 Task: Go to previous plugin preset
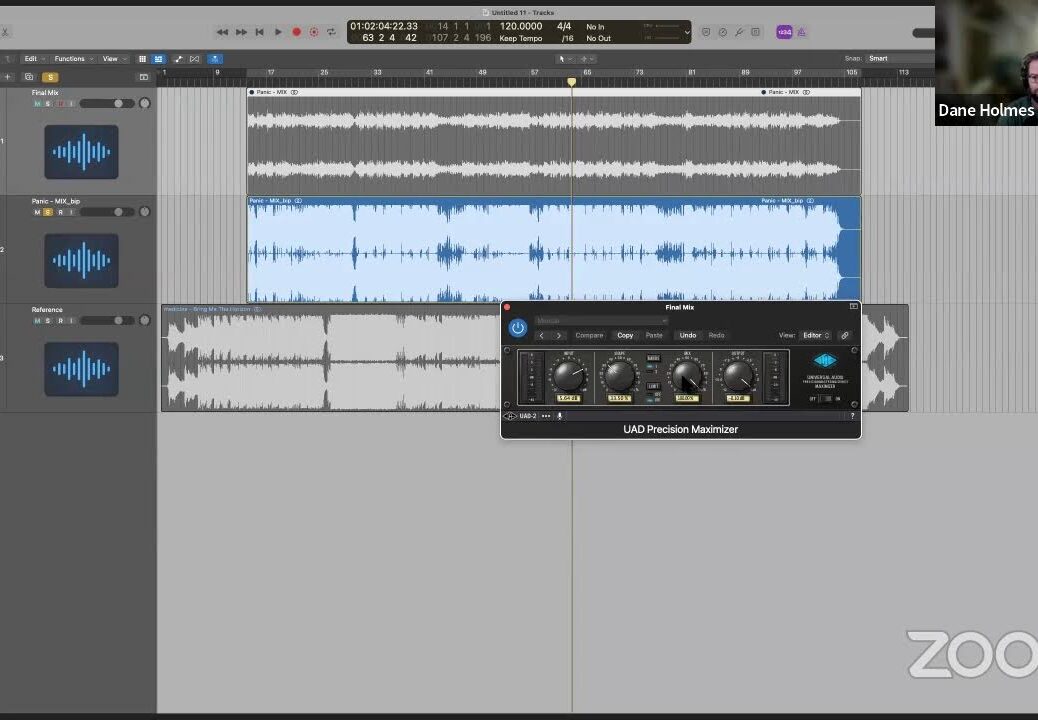pyautogui.click(x=542, y=336)
